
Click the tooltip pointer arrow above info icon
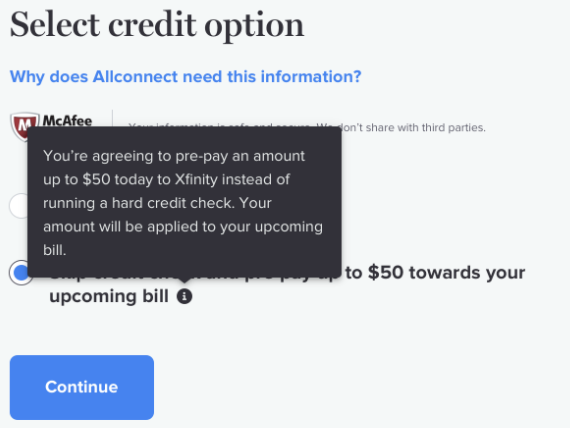(184, 280)
